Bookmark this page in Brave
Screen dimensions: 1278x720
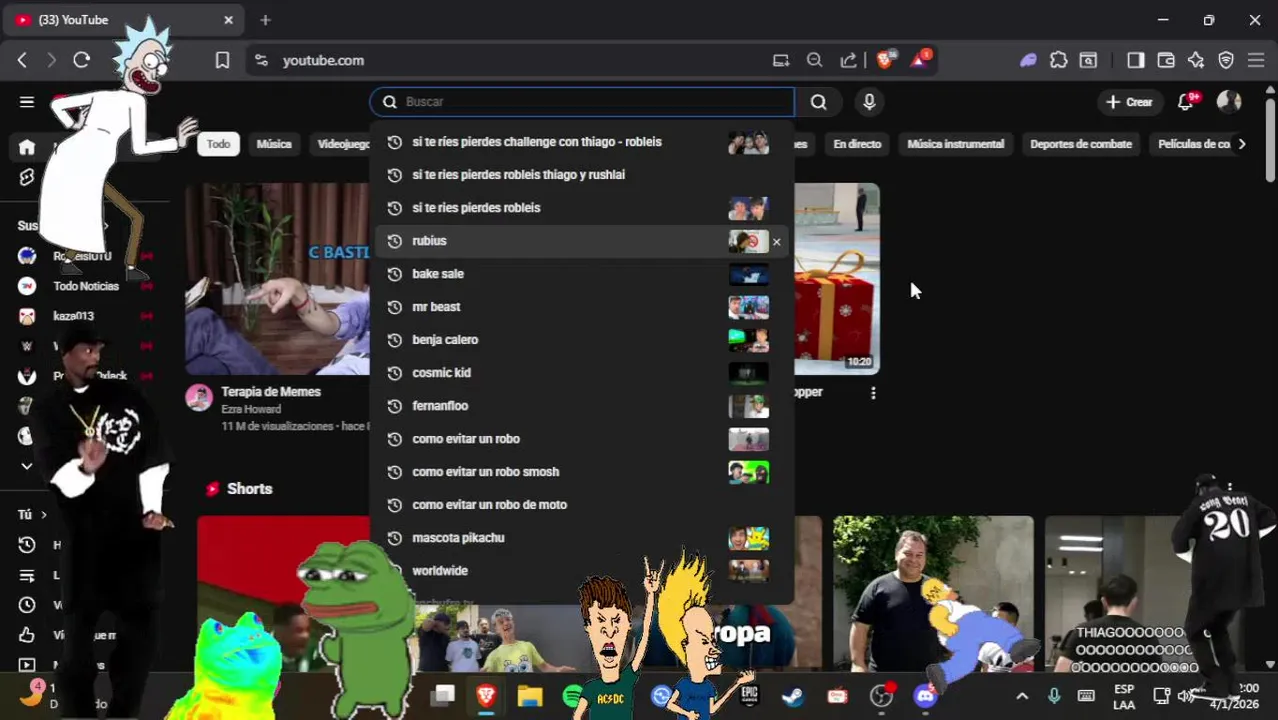pyautogui.click(x=222, y=60)
